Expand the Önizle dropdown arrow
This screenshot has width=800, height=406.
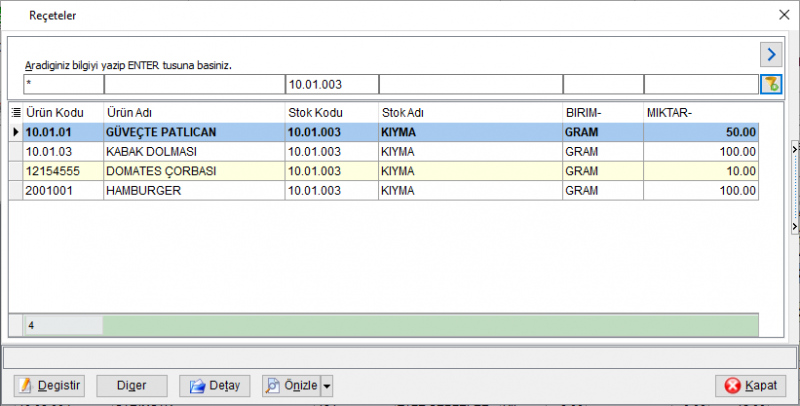pos(327,386)
